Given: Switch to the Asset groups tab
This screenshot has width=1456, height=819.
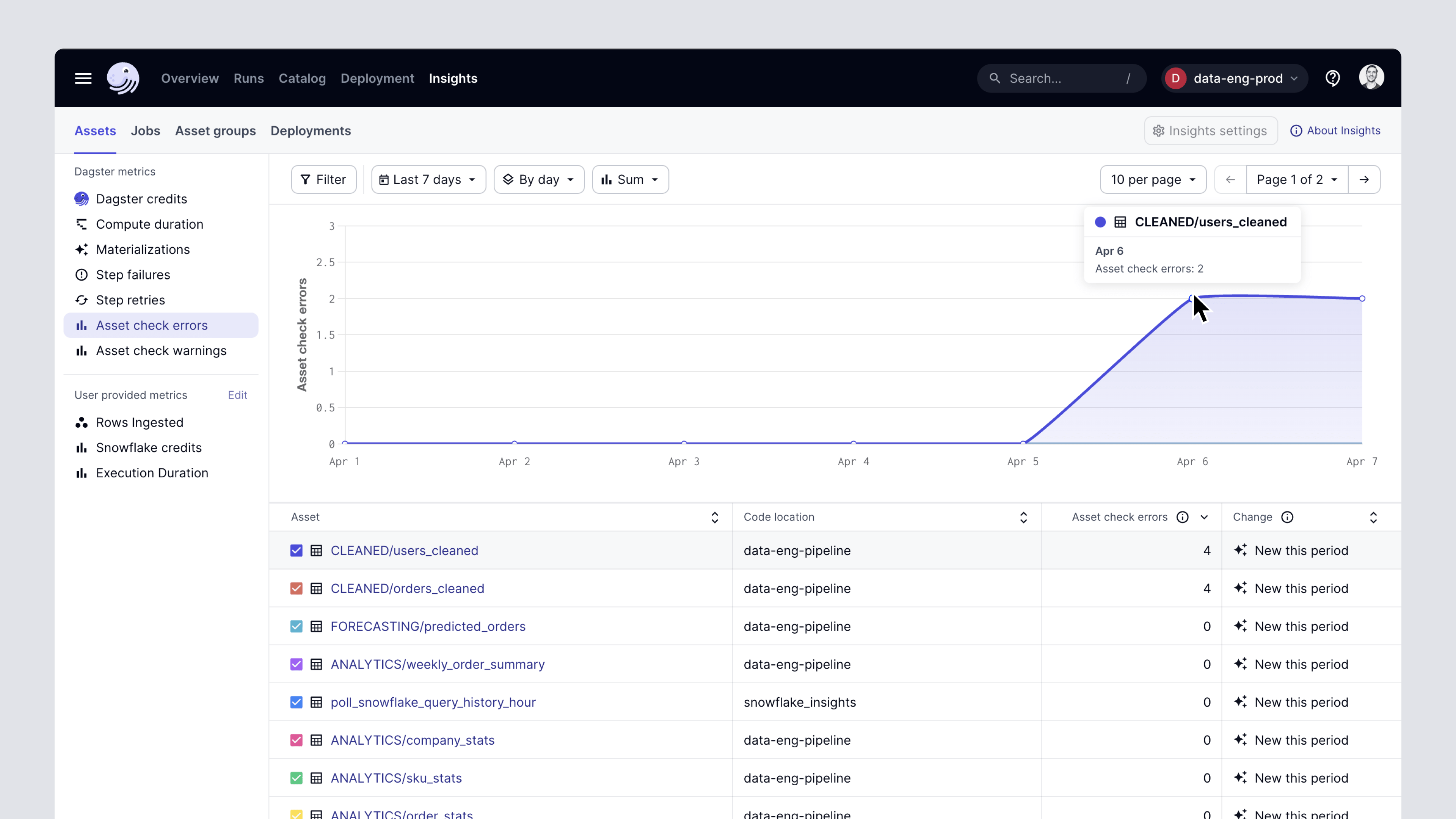Looking at the screenshot, I should (x=215, y=130).
